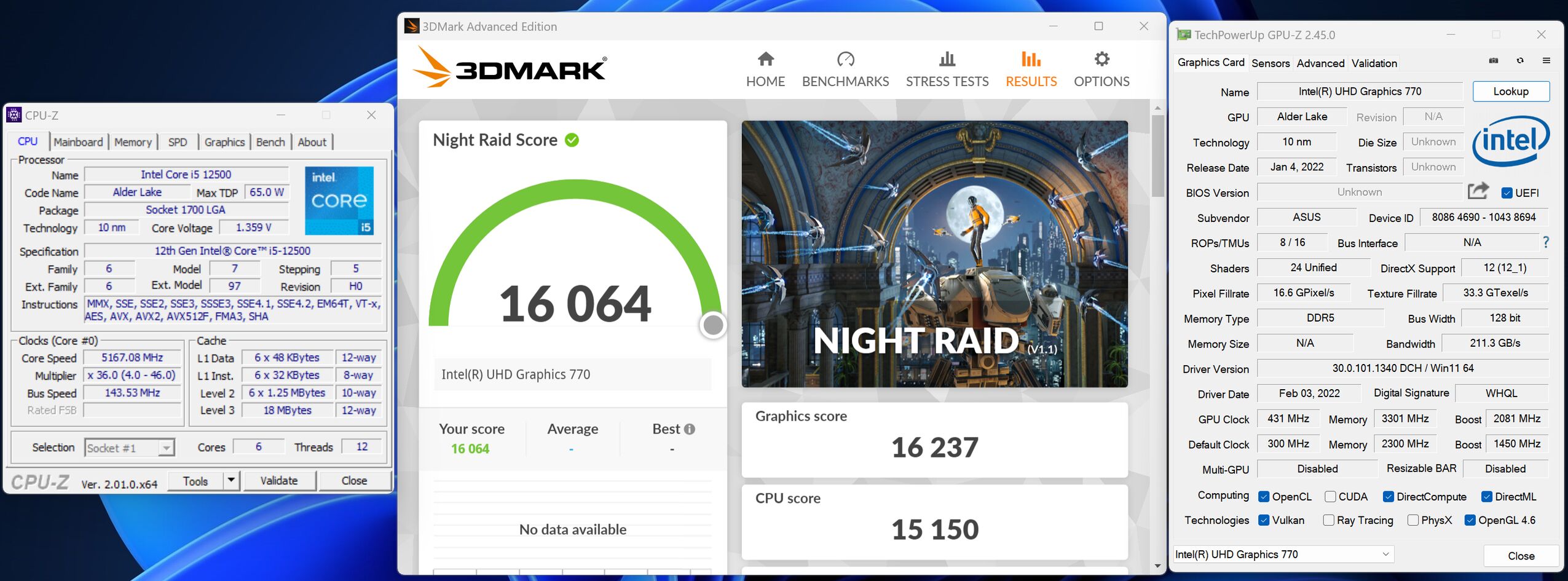Open the Benchmarks section in 3DMark
The height and width of the screenshot is (581, 1568).
coord(845,69)
